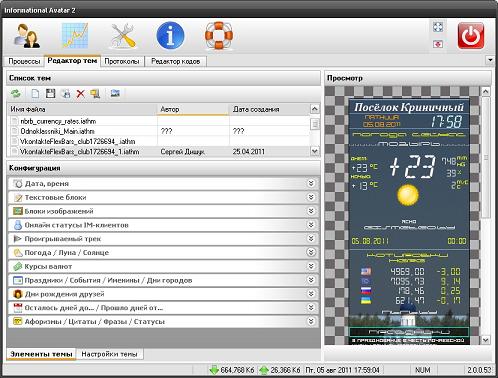Screen dimensions: 498x378
Task: Click the avatar preview image
Action: pos(409,221)
